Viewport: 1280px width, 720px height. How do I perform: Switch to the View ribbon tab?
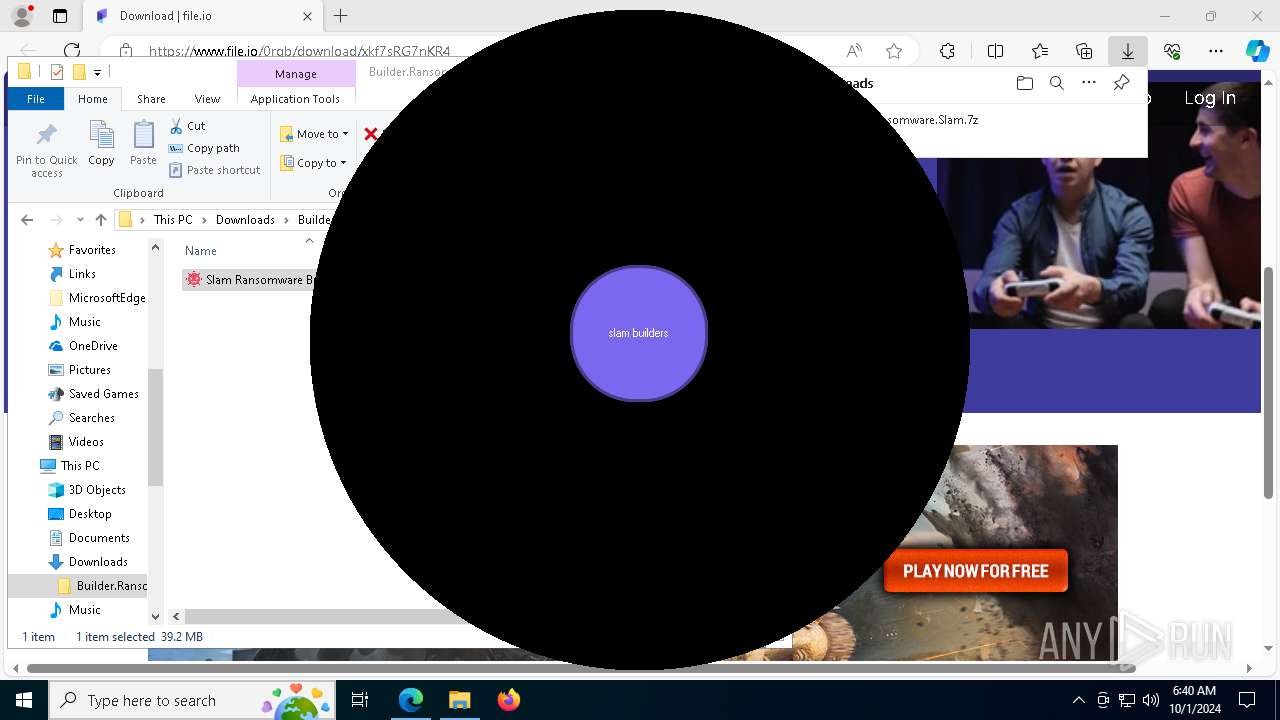click(207, 99)
